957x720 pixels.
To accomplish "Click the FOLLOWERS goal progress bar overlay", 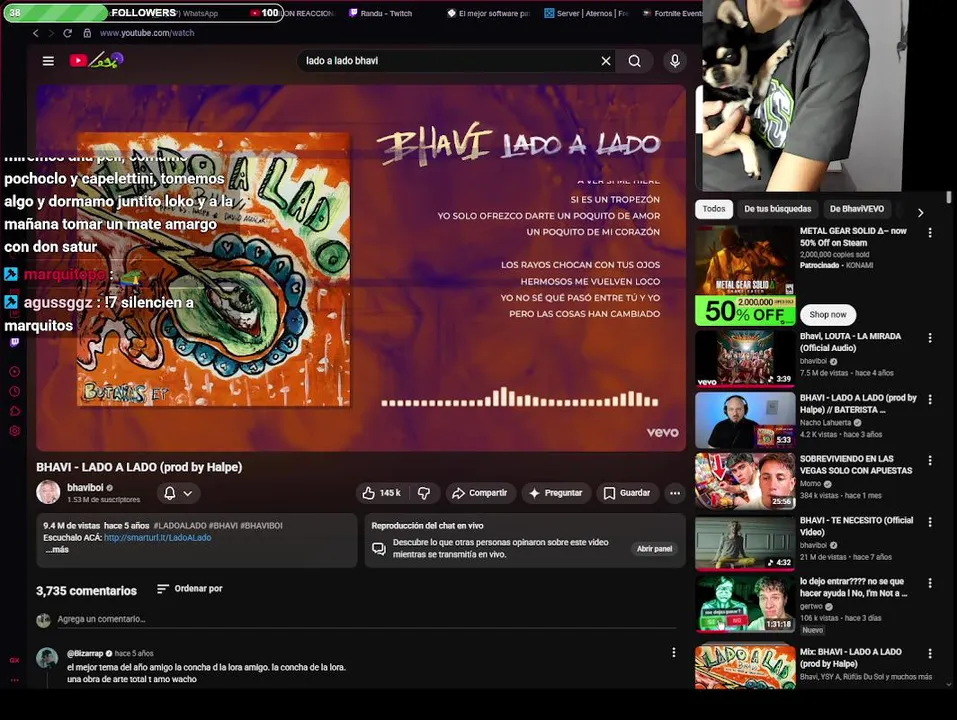I will click(143, 13).
